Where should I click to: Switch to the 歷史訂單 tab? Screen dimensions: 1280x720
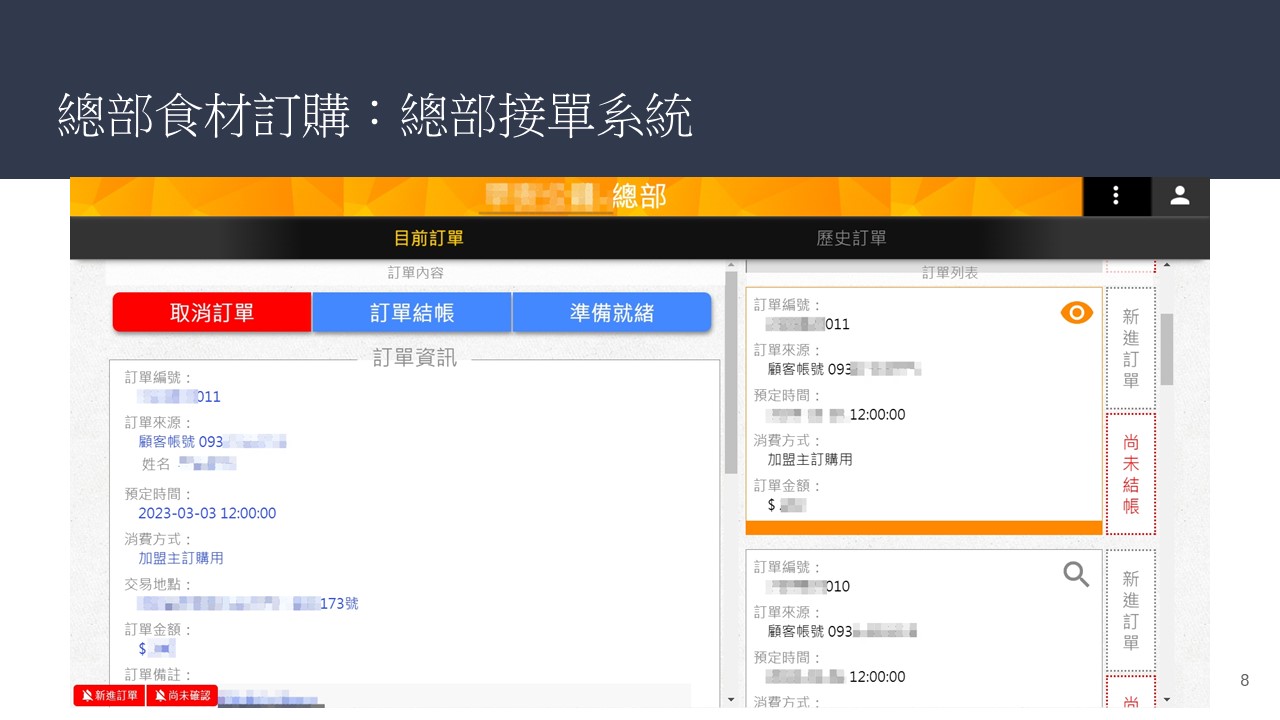(x=851, y=239)
